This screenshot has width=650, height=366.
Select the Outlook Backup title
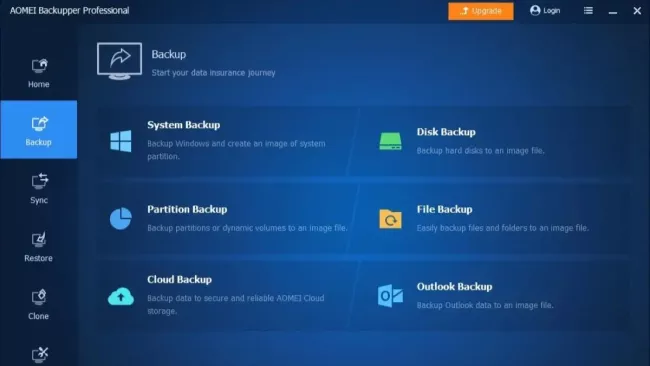pos(454,286)
